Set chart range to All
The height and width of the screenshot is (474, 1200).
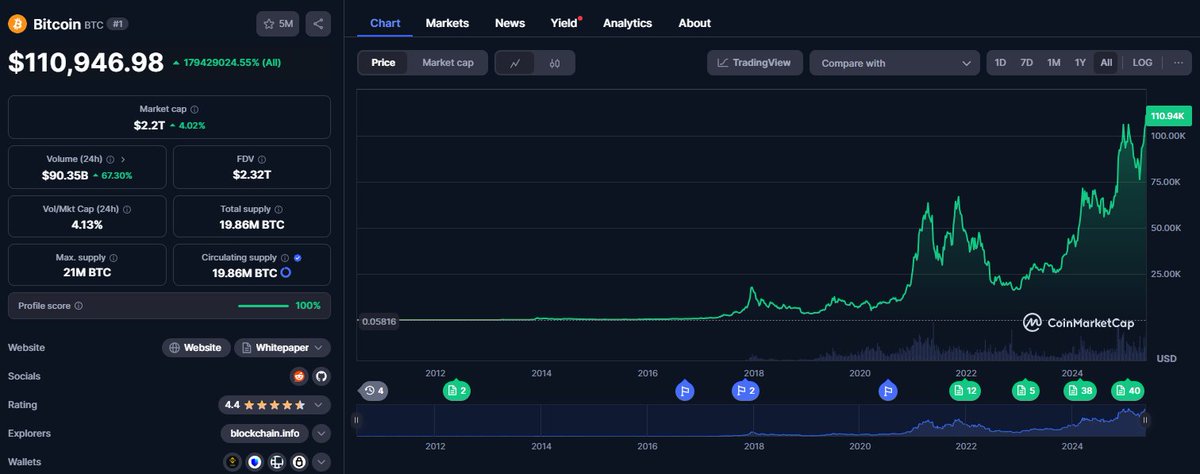[1106, 62]
